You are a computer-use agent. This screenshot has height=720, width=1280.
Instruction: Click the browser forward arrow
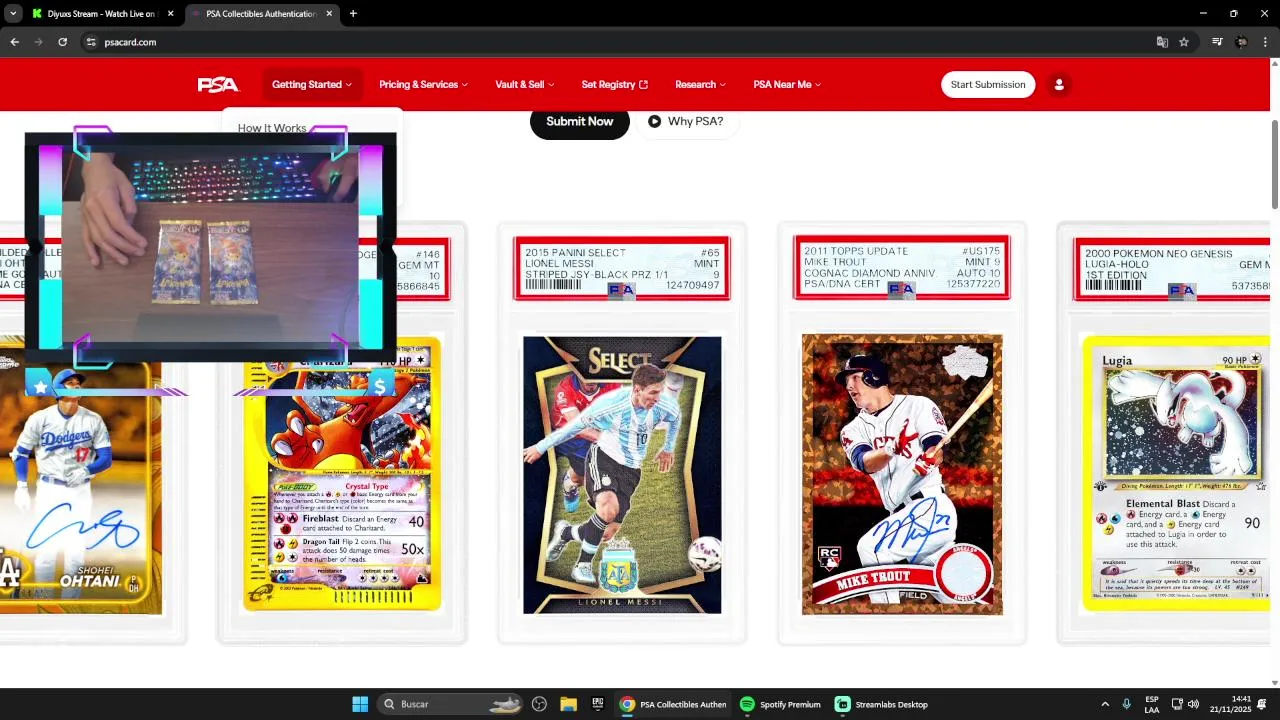point(38,42)
